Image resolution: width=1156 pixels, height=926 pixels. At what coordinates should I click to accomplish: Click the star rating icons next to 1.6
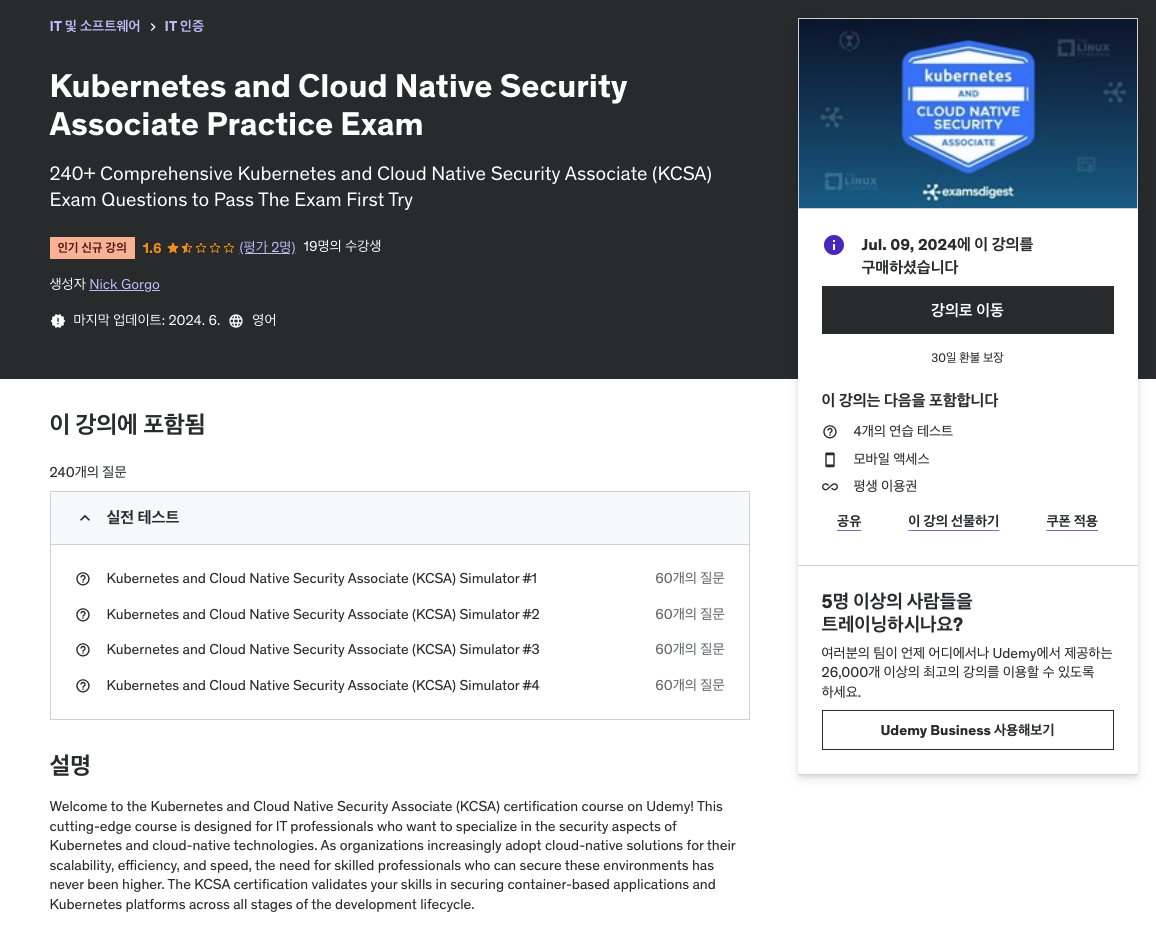coord(201,248)
